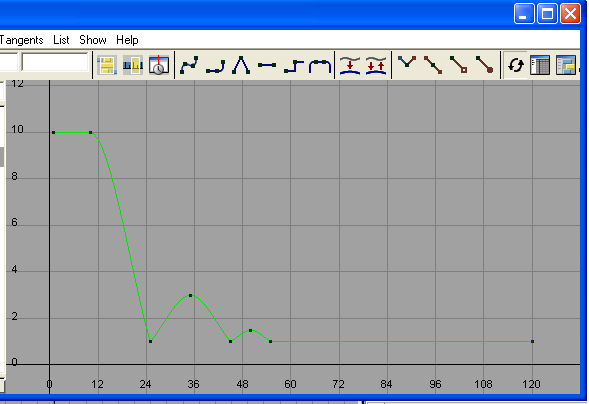Frame all keys toolbar icon
Image resolution: width=589 pixels, height=404 pixels.
(x=107, y=65)
